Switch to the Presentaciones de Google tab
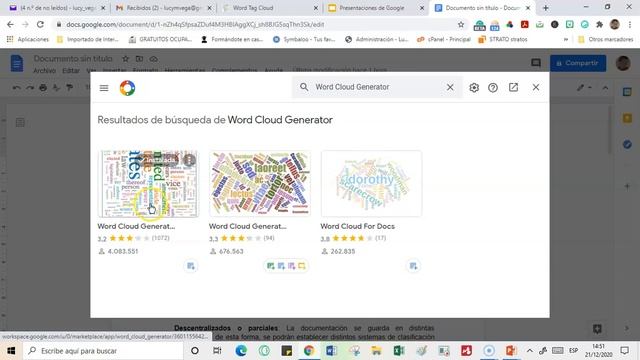 pyautogui.click(x=376, y=8)
